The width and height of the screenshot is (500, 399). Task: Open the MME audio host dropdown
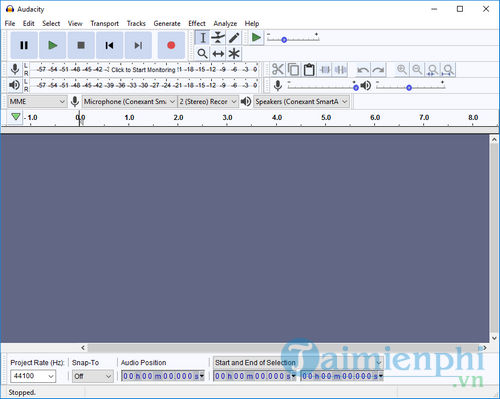[37, 101]
